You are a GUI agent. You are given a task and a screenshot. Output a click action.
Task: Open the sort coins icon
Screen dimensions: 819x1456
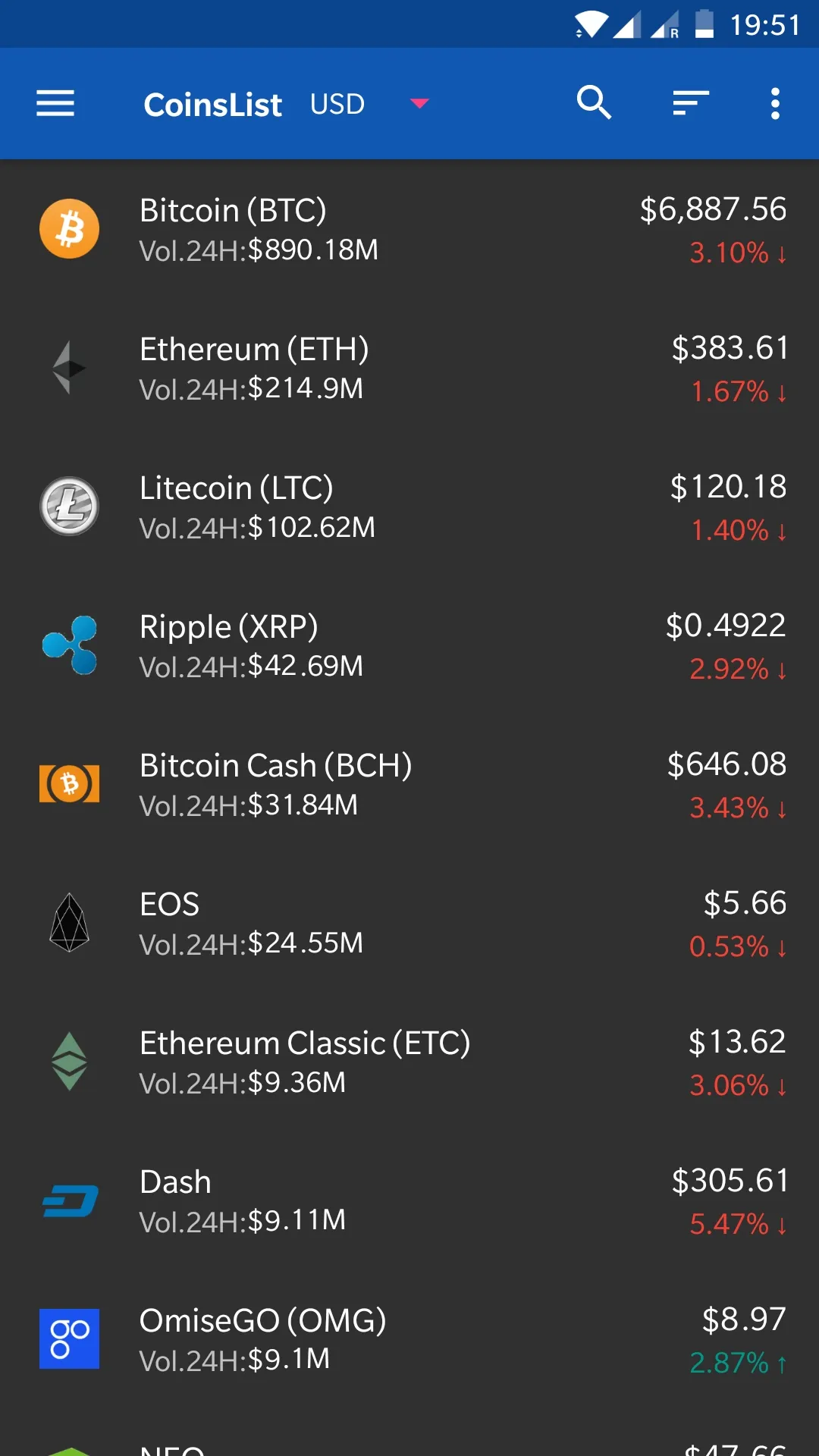[690, 103]
